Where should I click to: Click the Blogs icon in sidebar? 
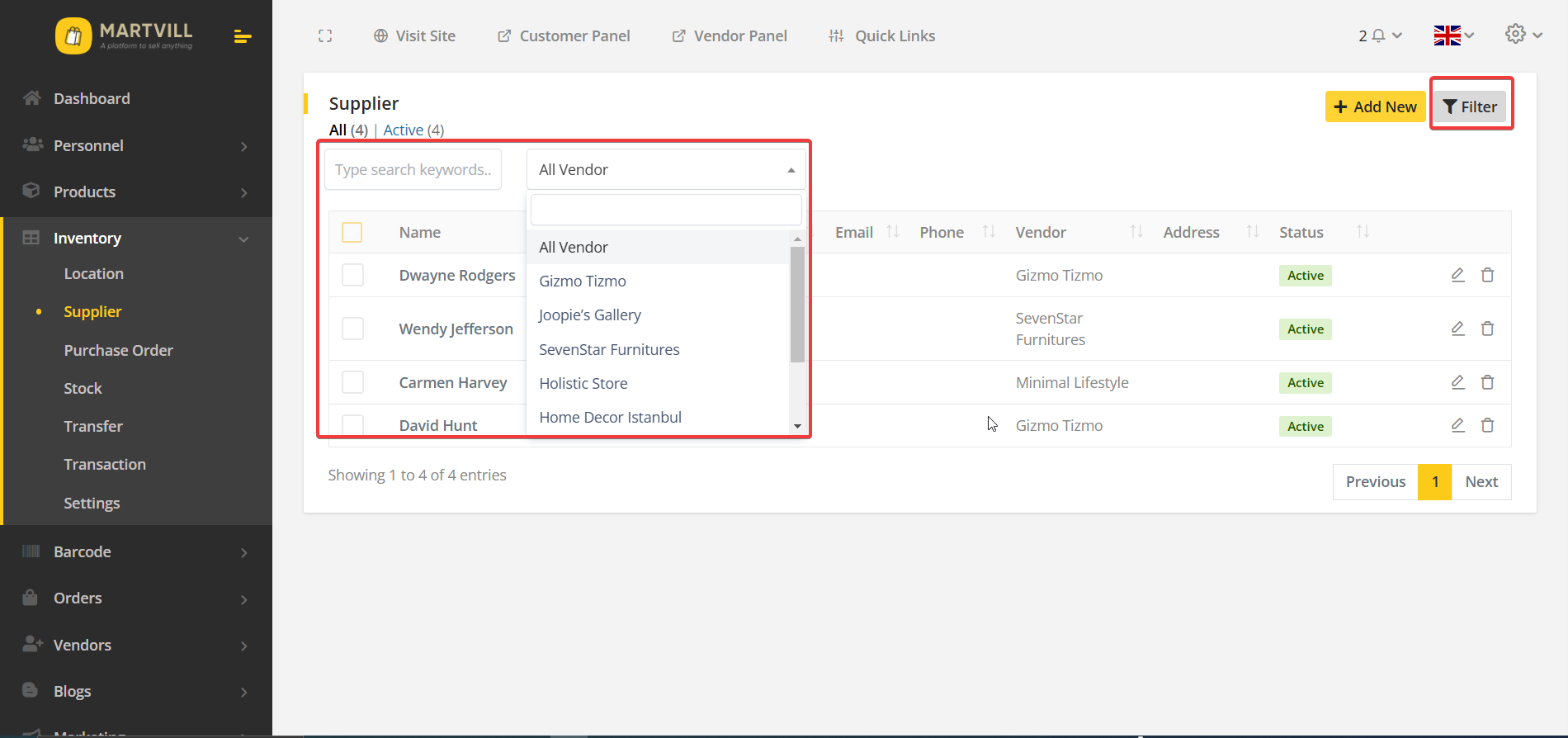pos(31,690)
